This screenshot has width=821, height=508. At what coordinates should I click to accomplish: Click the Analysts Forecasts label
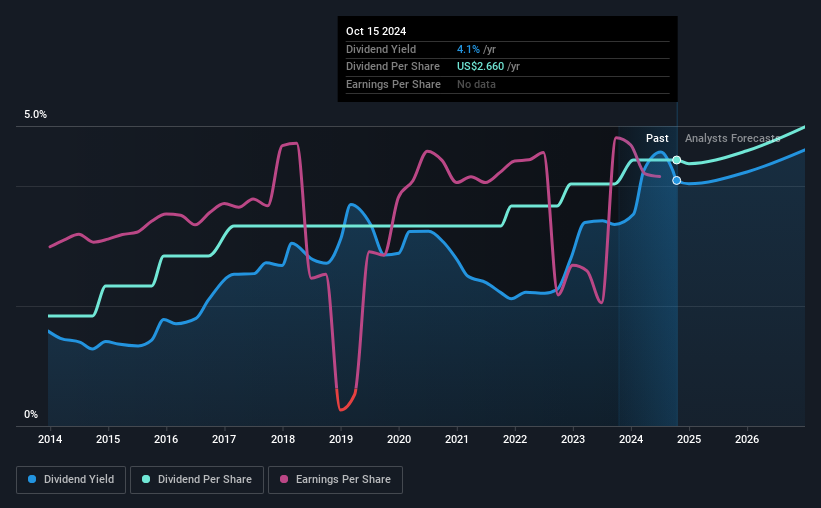pos(733,138)
